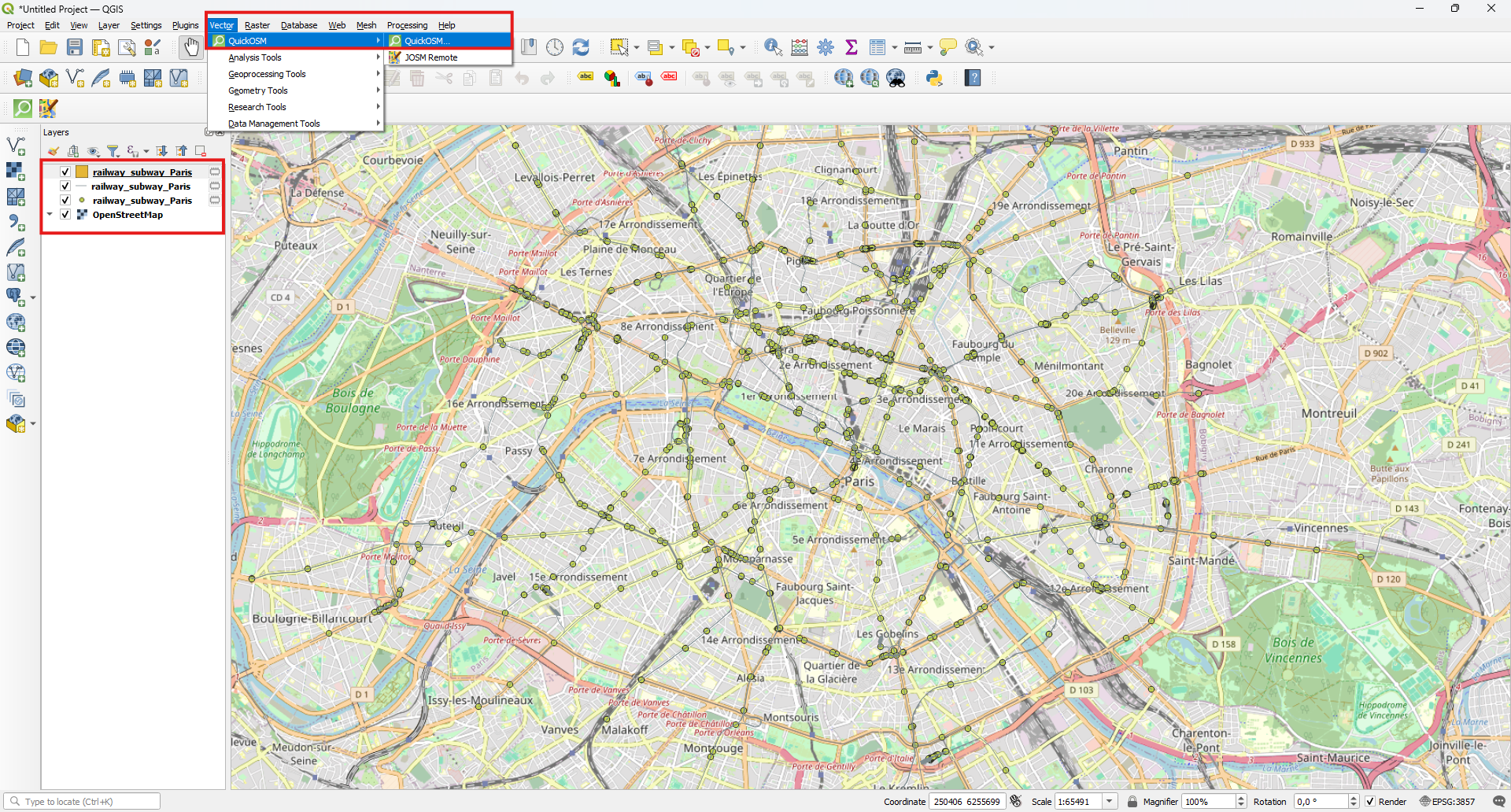Open the Data Management Tools submenu
Image resolution: width=1511 pixels, height=812 pixels.
click(295, 124)
